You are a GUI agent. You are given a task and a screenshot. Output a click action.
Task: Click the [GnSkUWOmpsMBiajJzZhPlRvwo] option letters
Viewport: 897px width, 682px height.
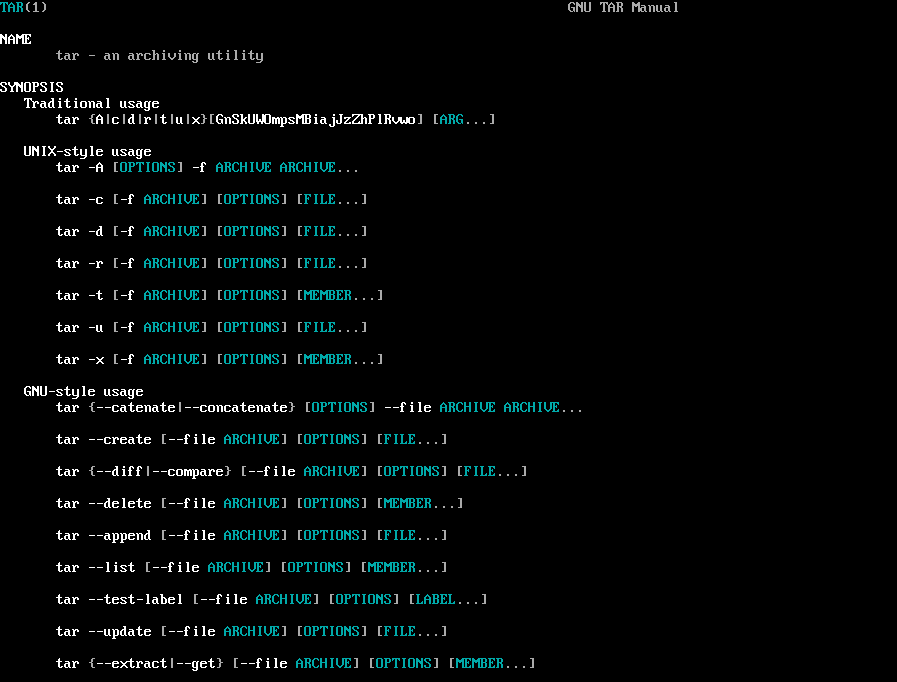(316, 120)
